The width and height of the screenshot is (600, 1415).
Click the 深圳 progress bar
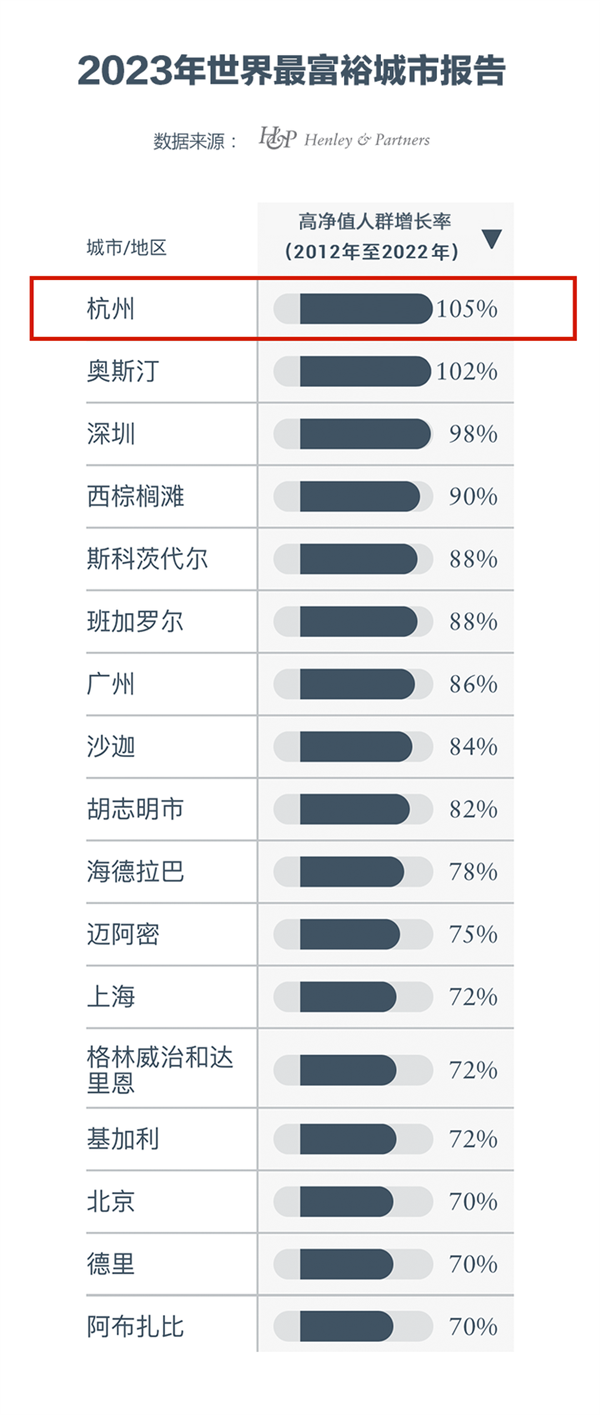[353, 434]
